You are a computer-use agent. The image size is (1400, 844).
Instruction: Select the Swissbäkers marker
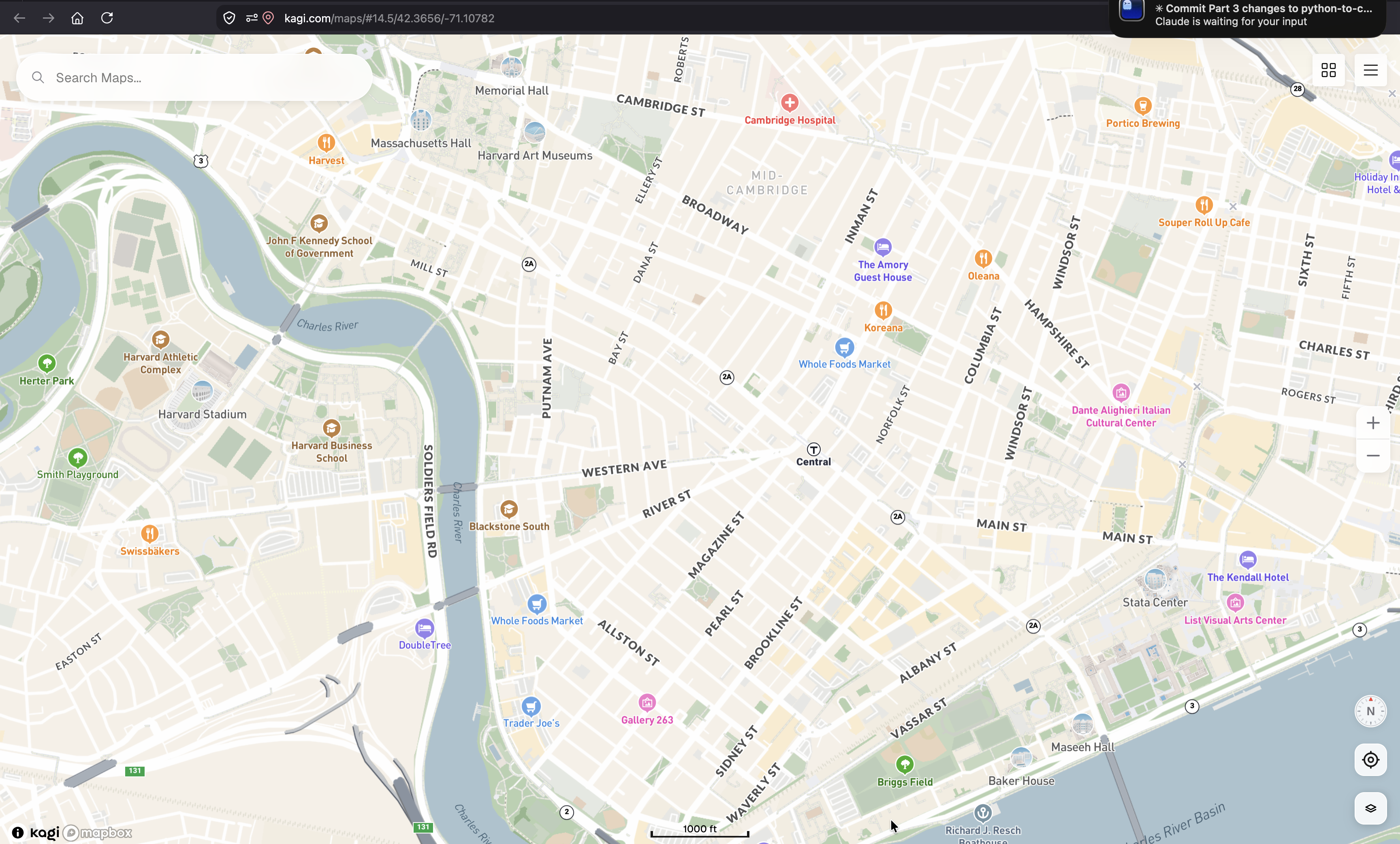tap(149, 533)
